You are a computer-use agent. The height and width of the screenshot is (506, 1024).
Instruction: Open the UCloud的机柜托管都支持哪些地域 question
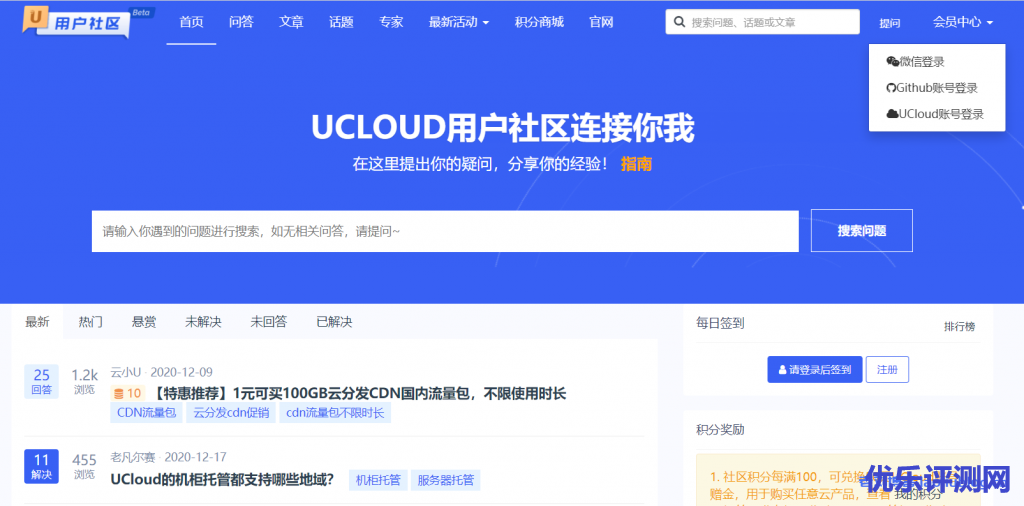pyautogui.click(x=223, y=480)
